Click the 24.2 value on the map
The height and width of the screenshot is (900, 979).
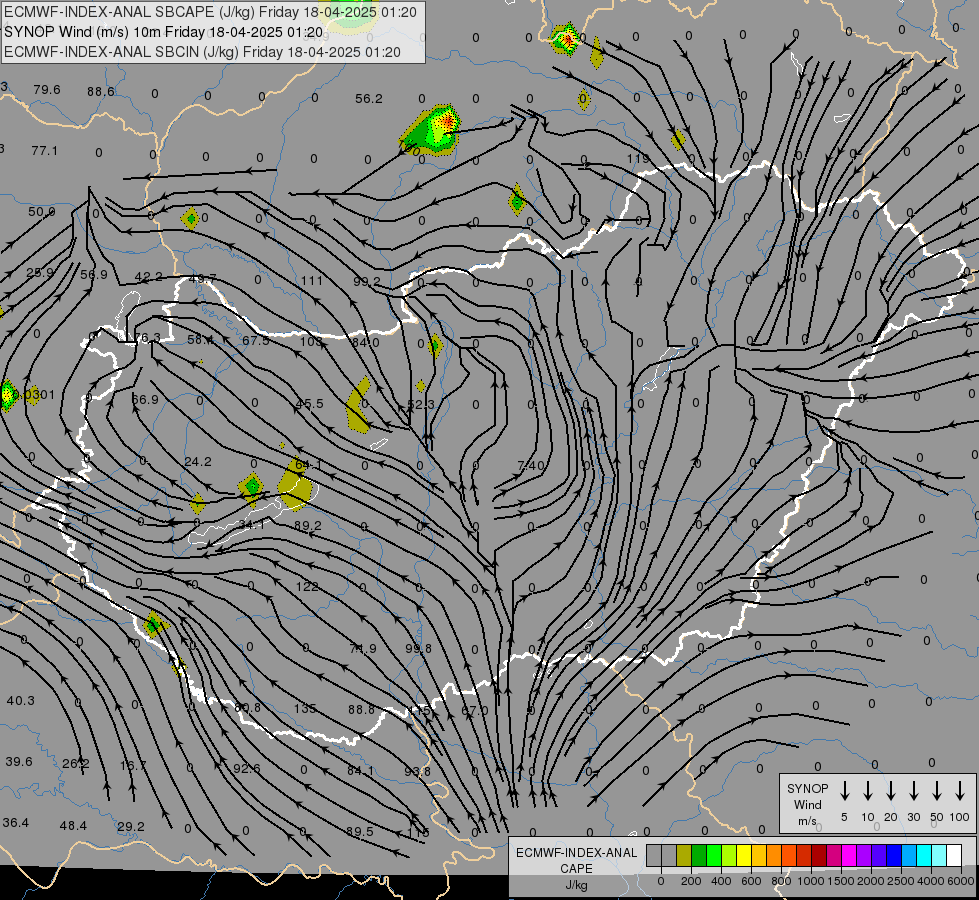click(198, 462)
